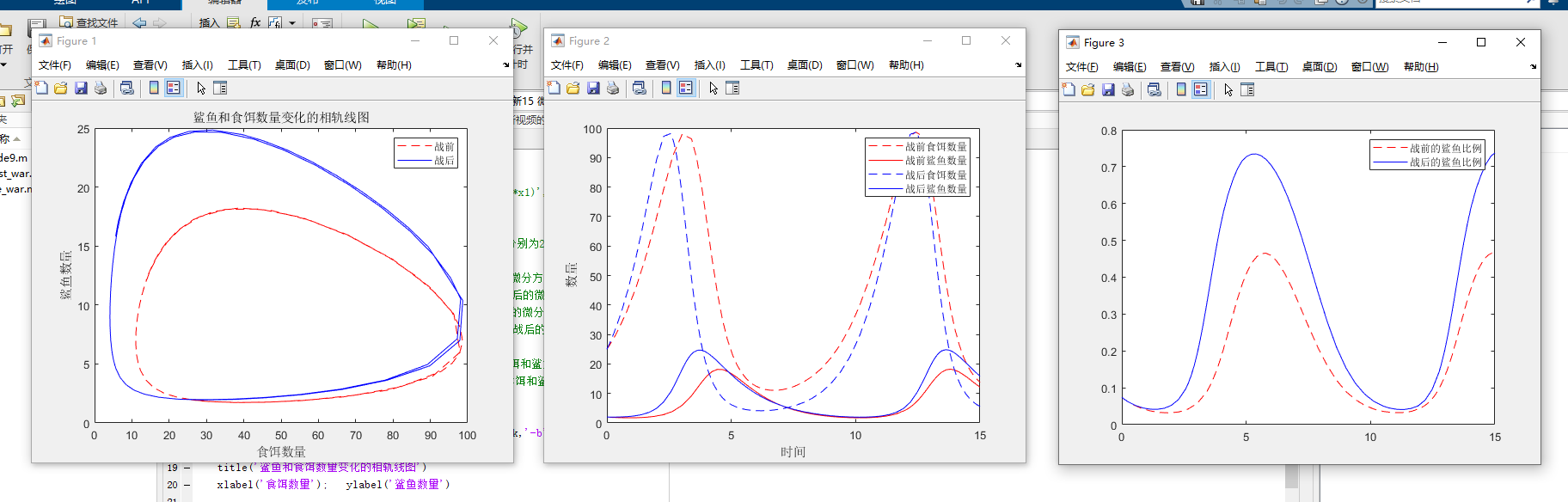Open file icon in Figure 2 toolbar
This screenshot has width=1568, height=502.
tap(573, 88)
